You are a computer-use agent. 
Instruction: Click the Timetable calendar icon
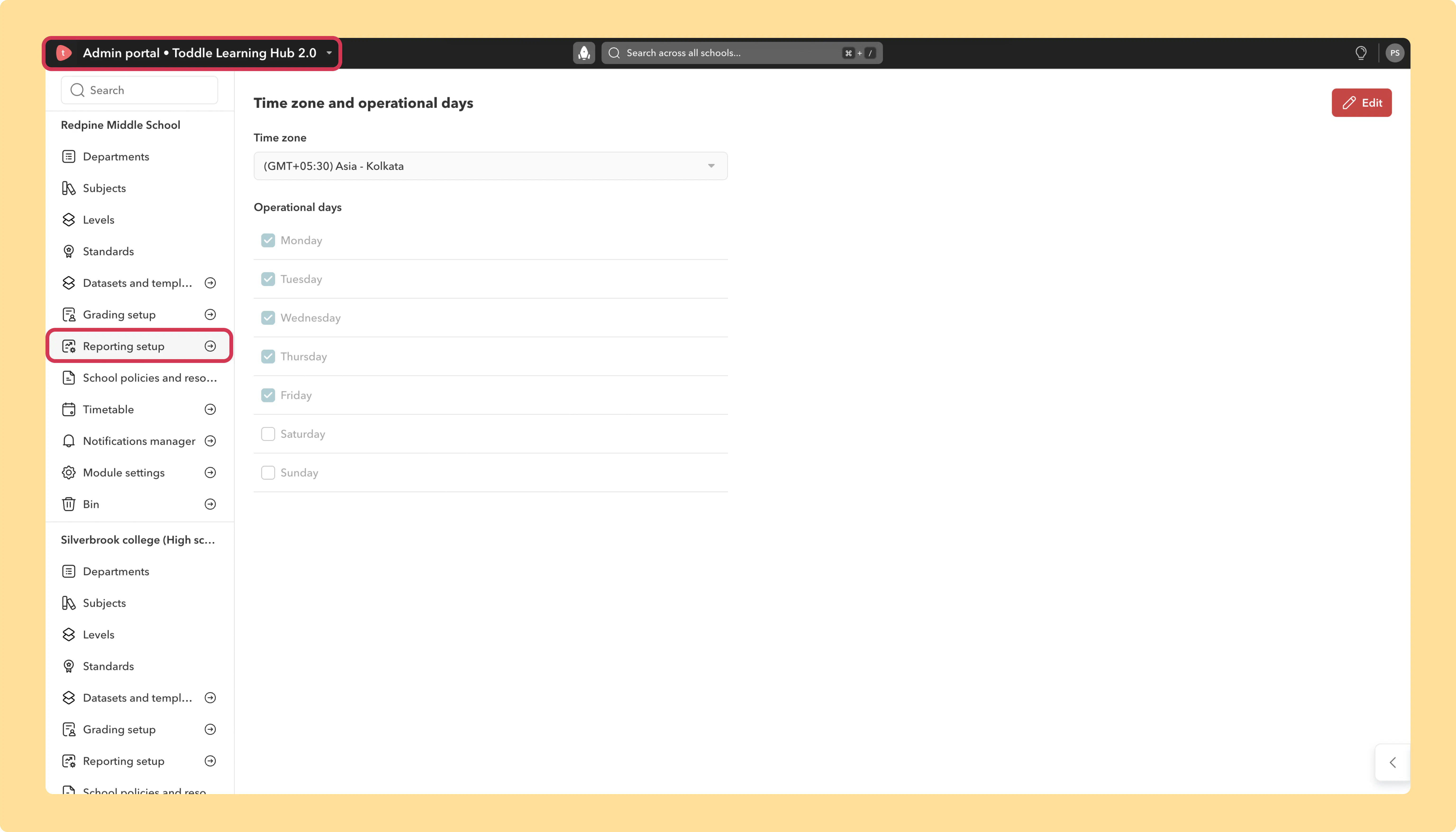(x=68, y=410)
